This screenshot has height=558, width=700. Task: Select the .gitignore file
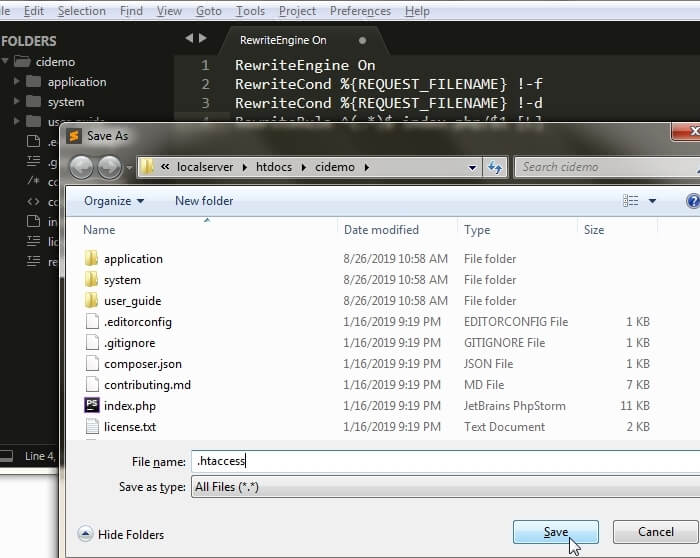pos(129,343)
